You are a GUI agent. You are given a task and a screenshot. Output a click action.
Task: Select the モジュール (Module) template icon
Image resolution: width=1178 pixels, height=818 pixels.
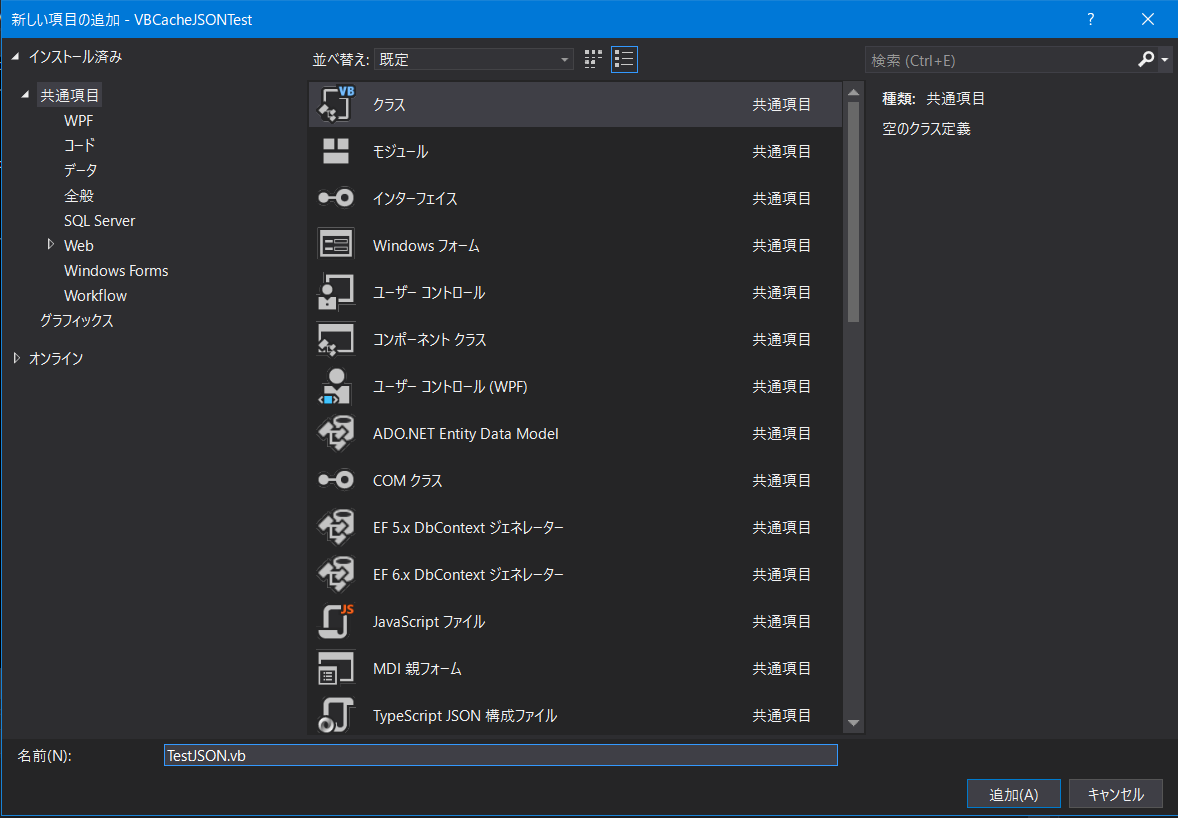[x=335, y=151]
